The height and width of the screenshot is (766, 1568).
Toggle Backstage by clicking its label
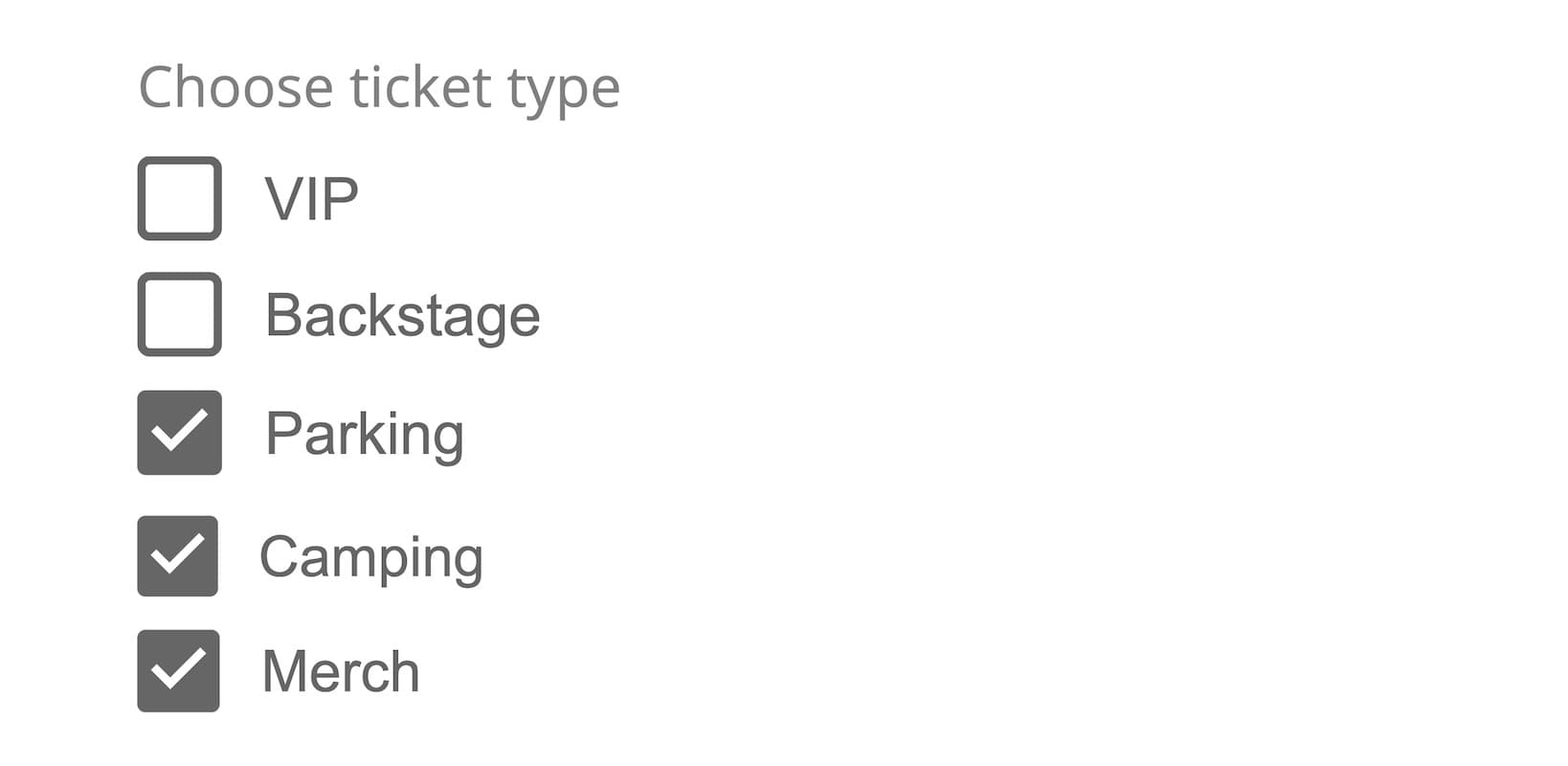[402, 316]
